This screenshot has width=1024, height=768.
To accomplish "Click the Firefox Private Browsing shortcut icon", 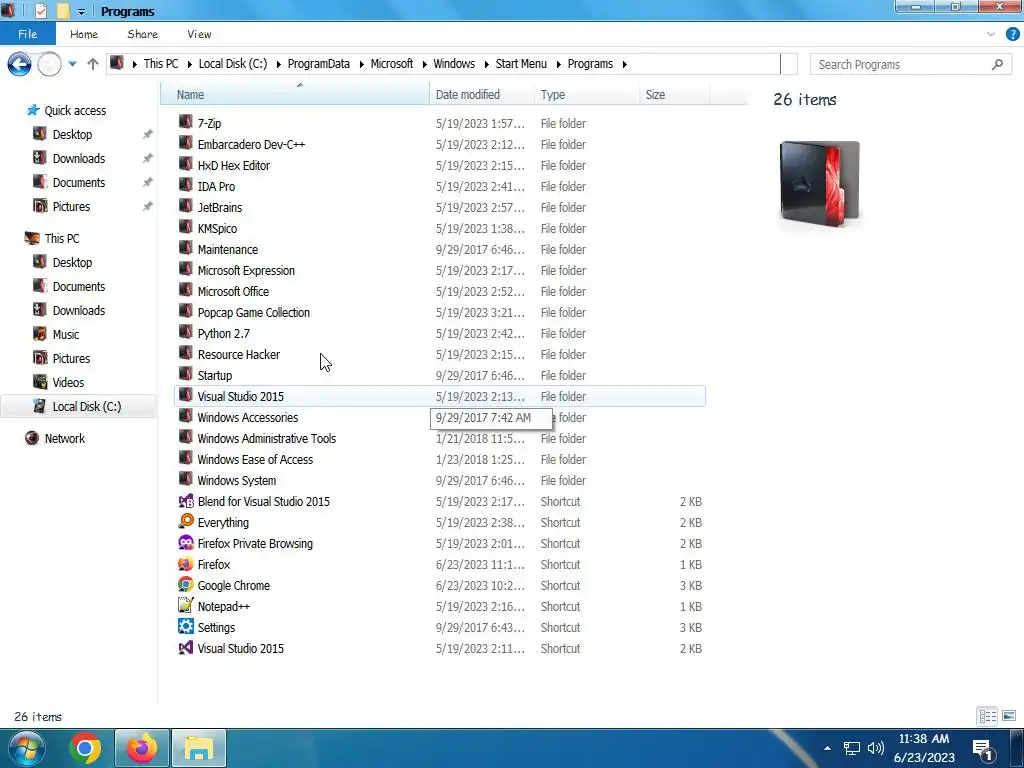I will pyautogui.click(x=185, y=543).
